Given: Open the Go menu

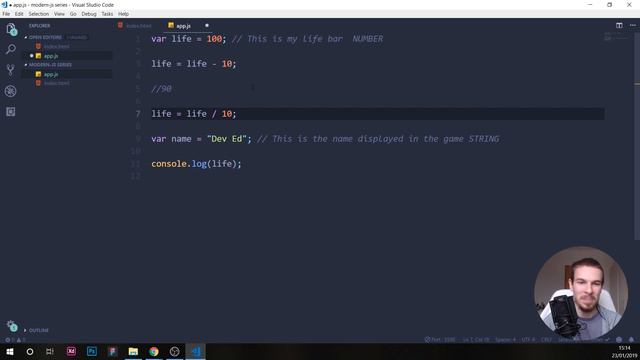Looking at the screenshot, I should 73,14.
